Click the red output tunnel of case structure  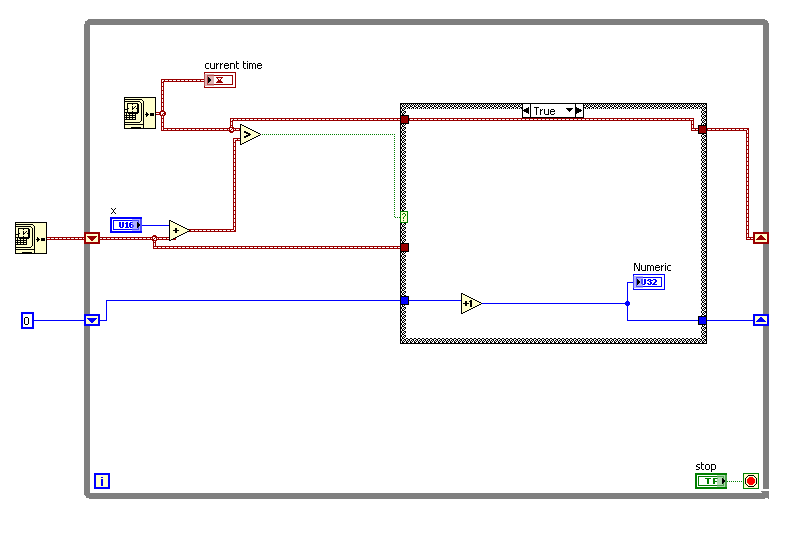[x=702, y=129]
